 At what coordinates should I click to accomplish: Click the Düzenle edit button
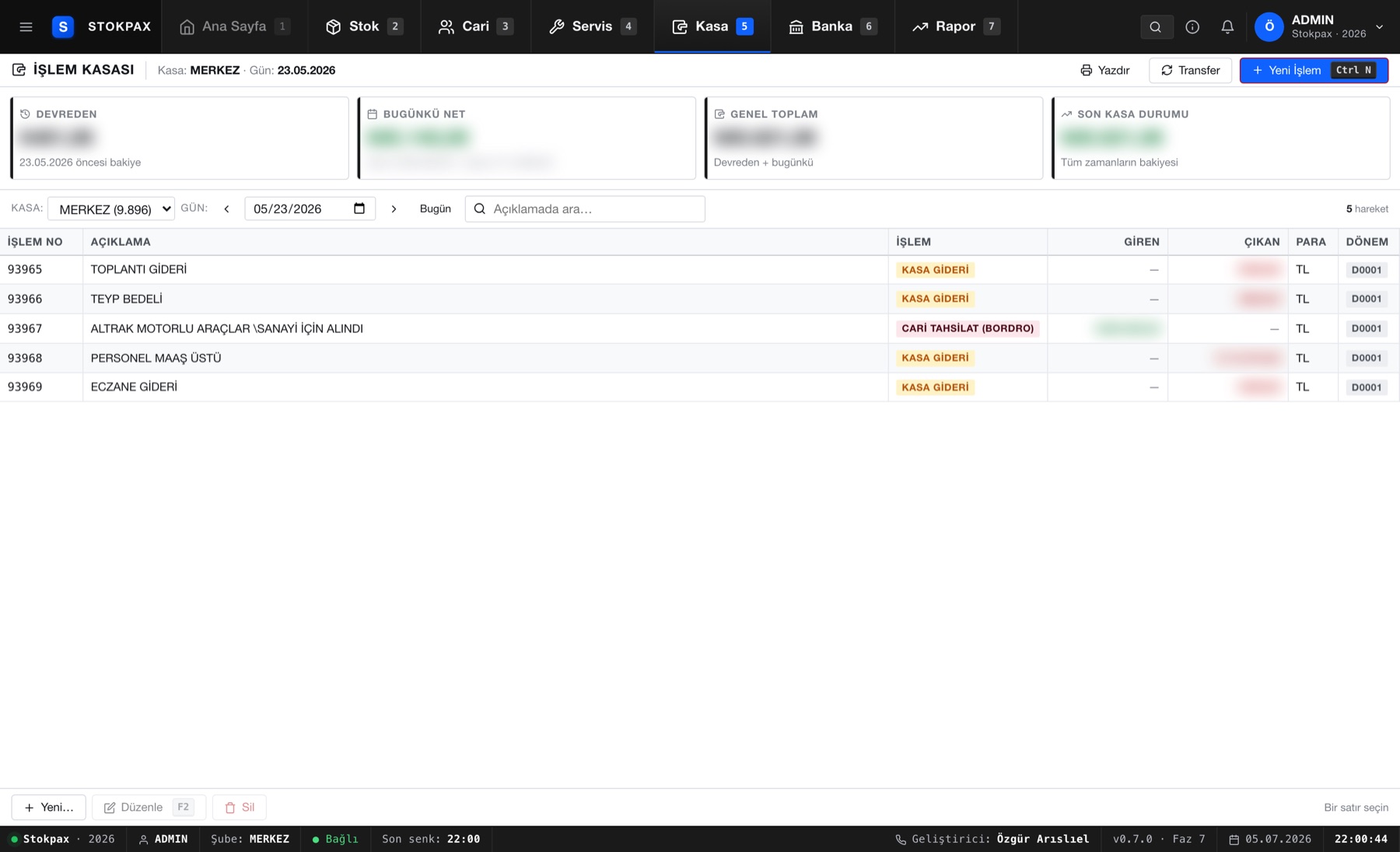149,807
